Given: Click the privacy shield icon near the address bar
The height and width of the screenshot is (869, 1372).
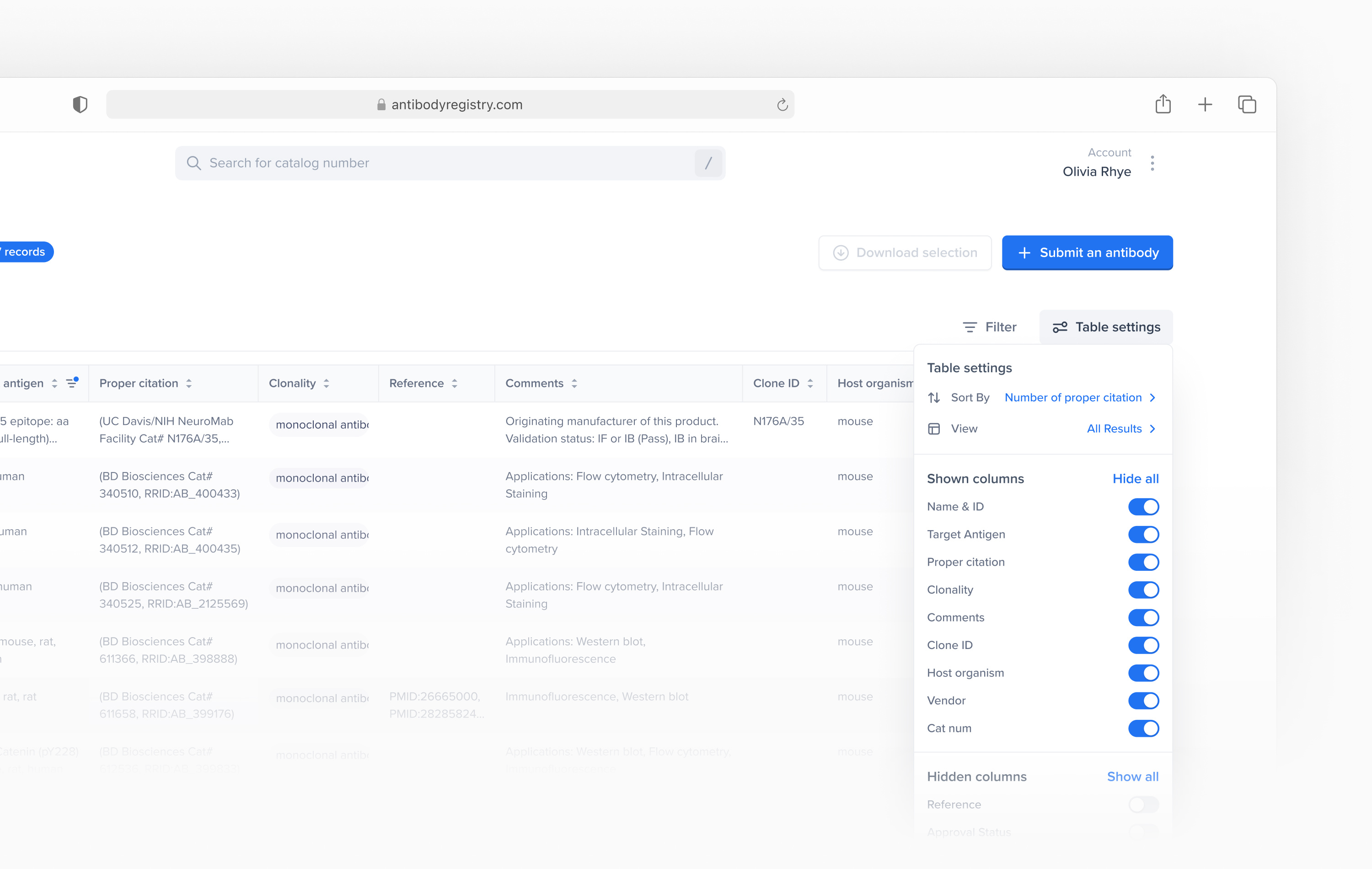Looking at the screenshot, I should 80,104.
